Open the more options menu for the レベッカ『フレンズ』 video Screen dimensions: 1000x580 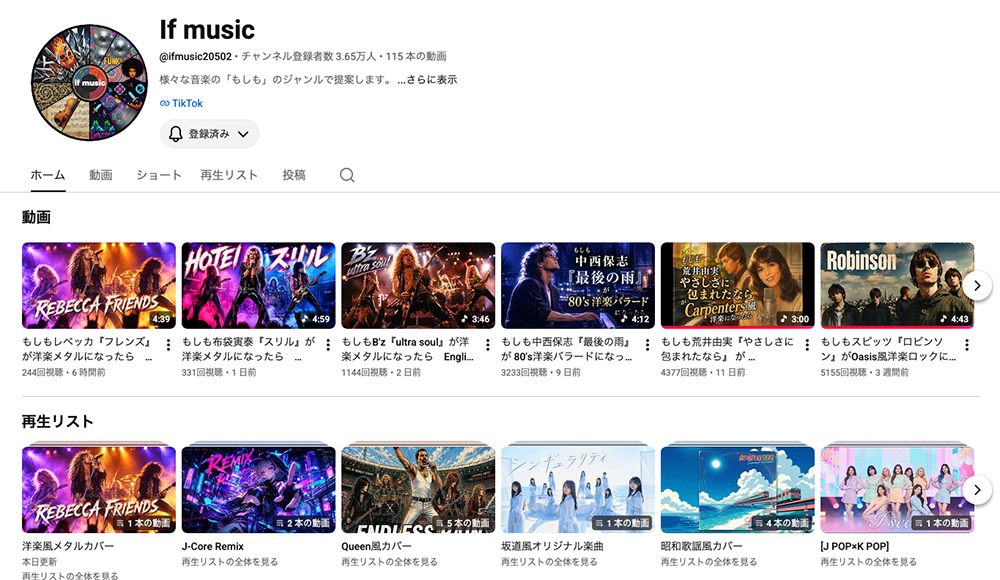(x=168, y=345)
